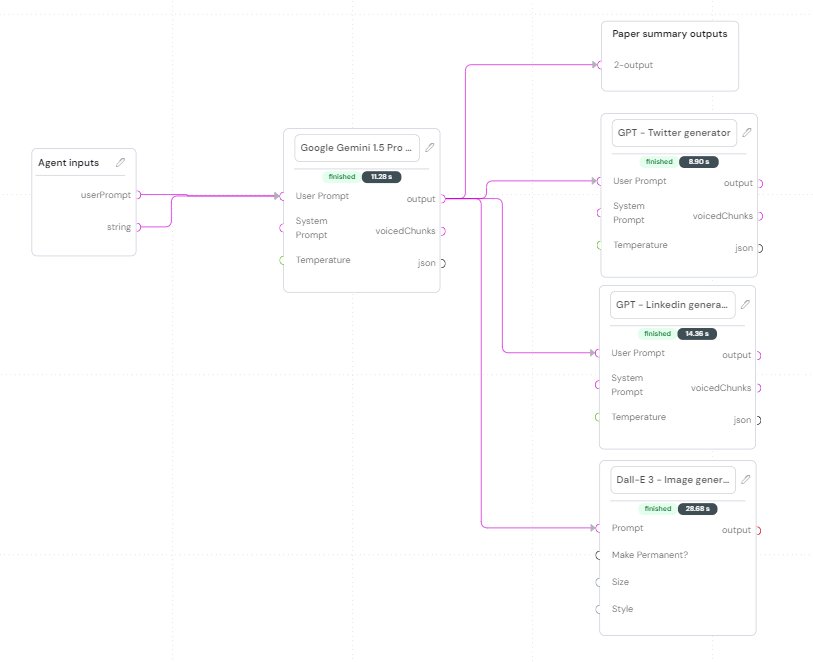Image resolution: width=813 pixels, height=662 pixels.
Task: Click the finished status badge on Twitter generator node
Action: click(x=659, y=162)
